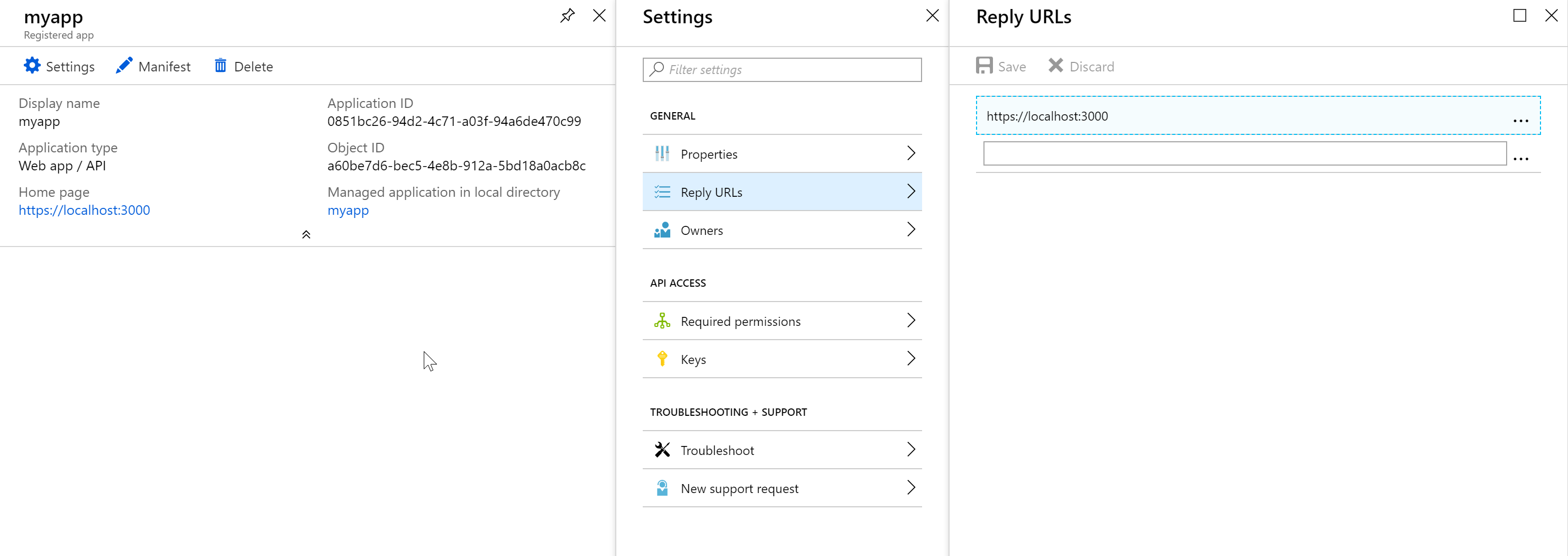Select the Reply URLs settings item
The image size is (1568, 556).
point(782,192)
